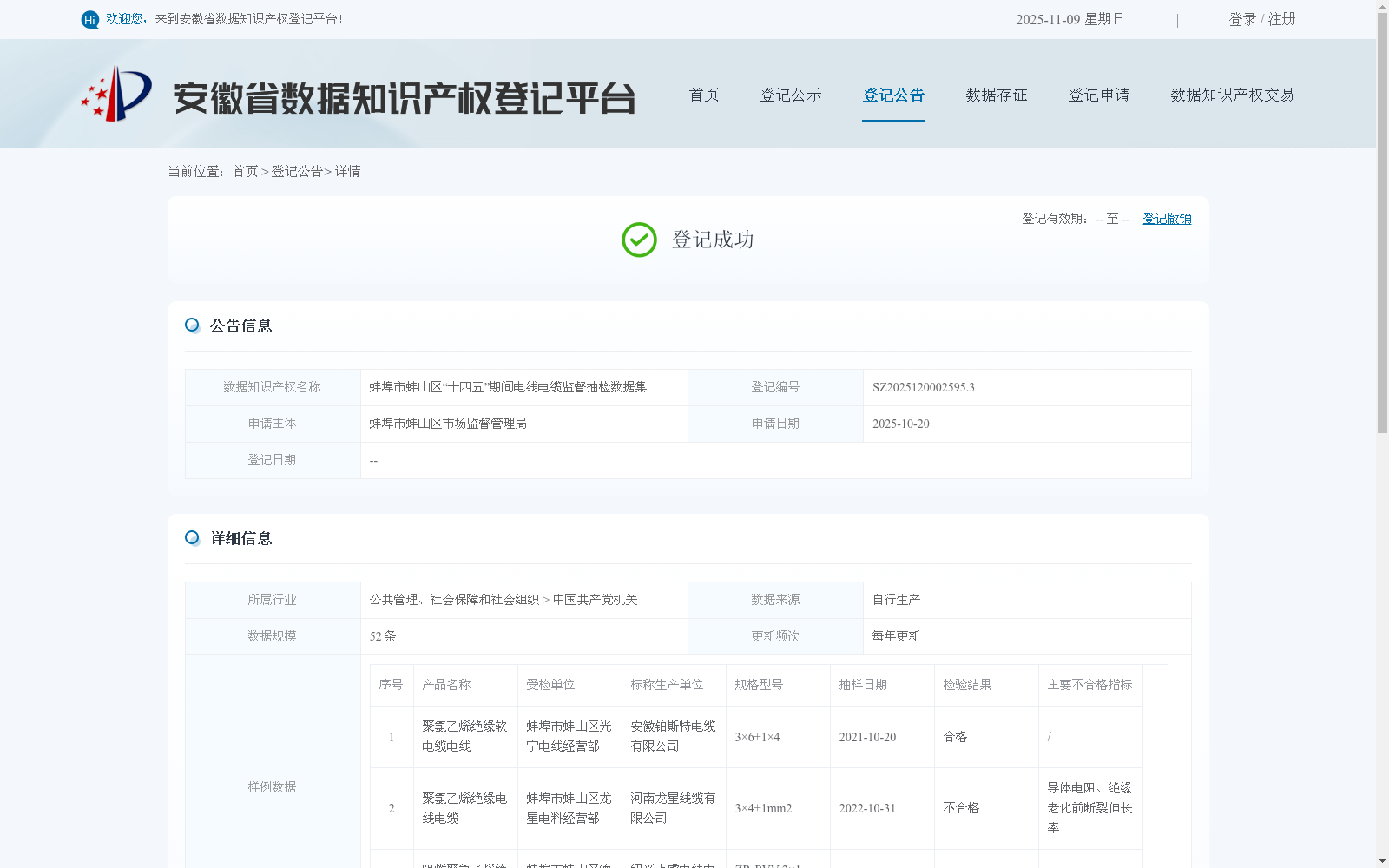The height and width of the screenshot is (868, 1389).
Task: Open the 登记公示 navigation tab
Action: coord(791,95)
